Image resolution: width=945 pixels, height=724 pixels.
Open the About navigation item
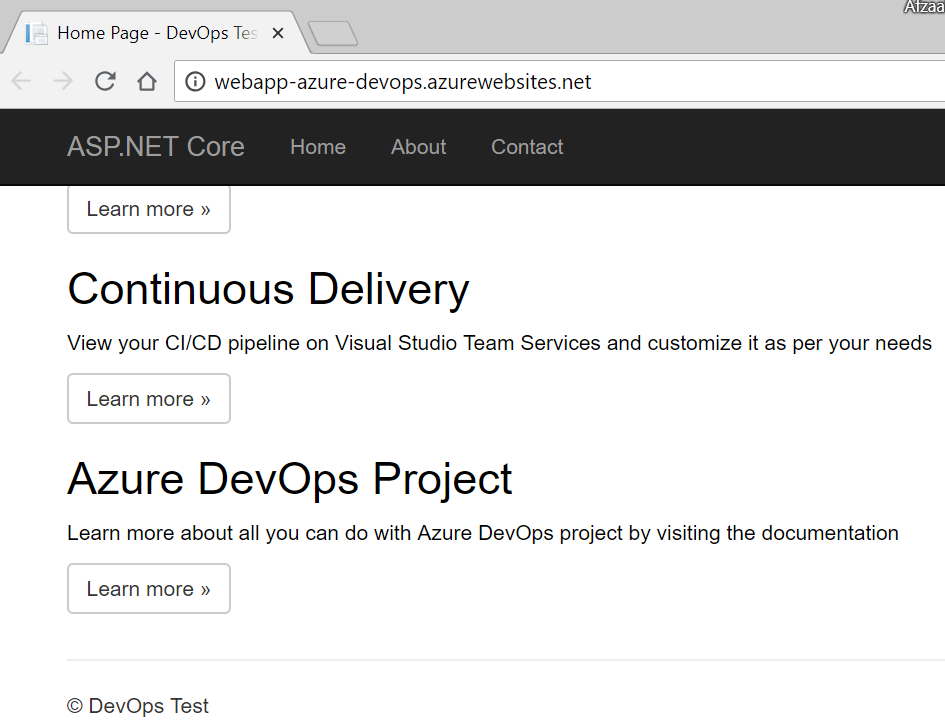tap(418, 146)
